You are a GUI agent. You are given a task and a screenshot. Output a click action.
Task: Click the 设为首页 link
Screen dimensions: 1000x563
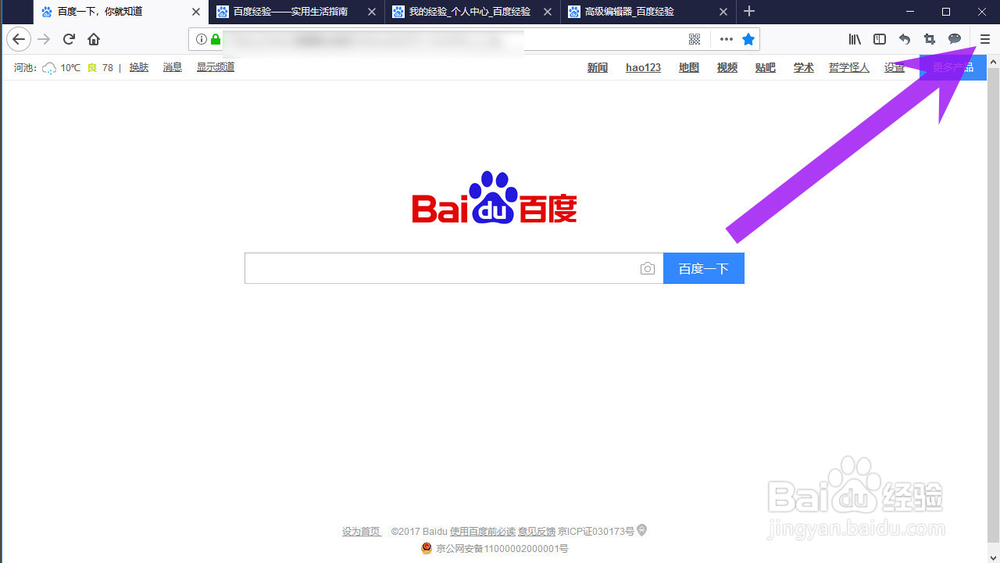[x=361, y=531]
